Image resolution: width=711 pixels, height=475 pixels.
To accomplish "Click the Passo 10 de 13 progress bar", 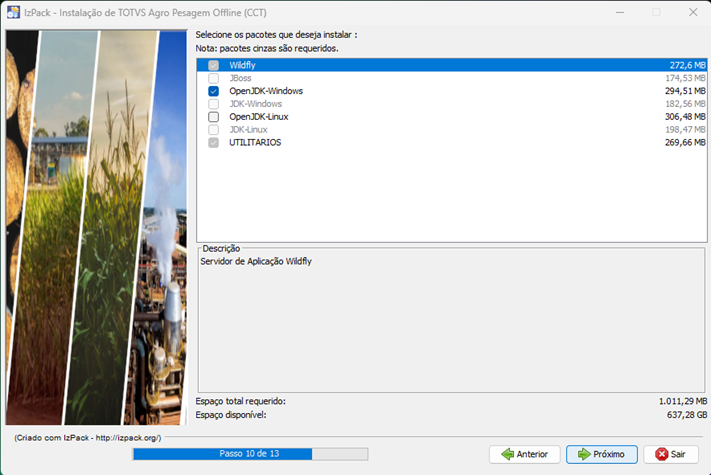I will coord(250,454).
